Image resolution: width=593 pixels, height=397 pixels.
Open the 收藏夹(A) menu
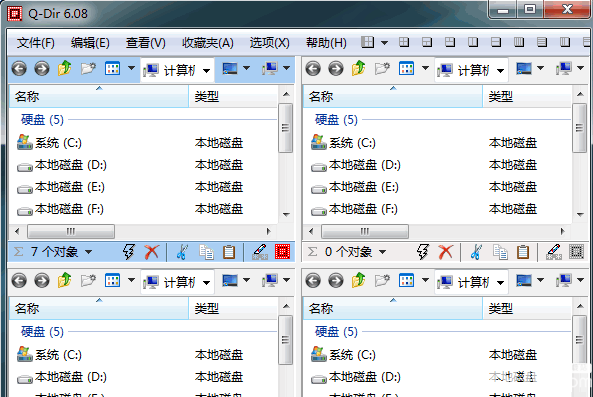[x=208, y=43]
